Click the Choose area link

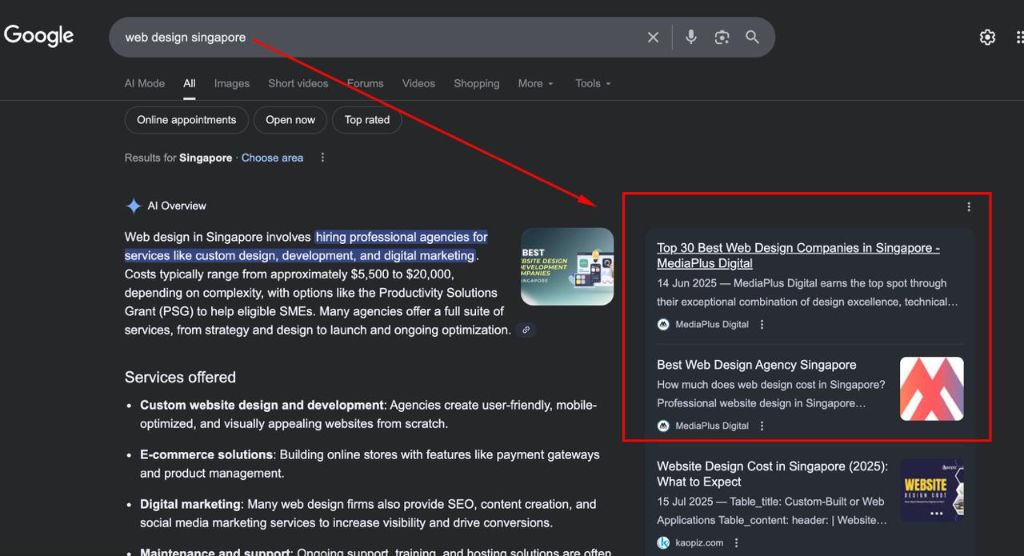coord(272,158)
